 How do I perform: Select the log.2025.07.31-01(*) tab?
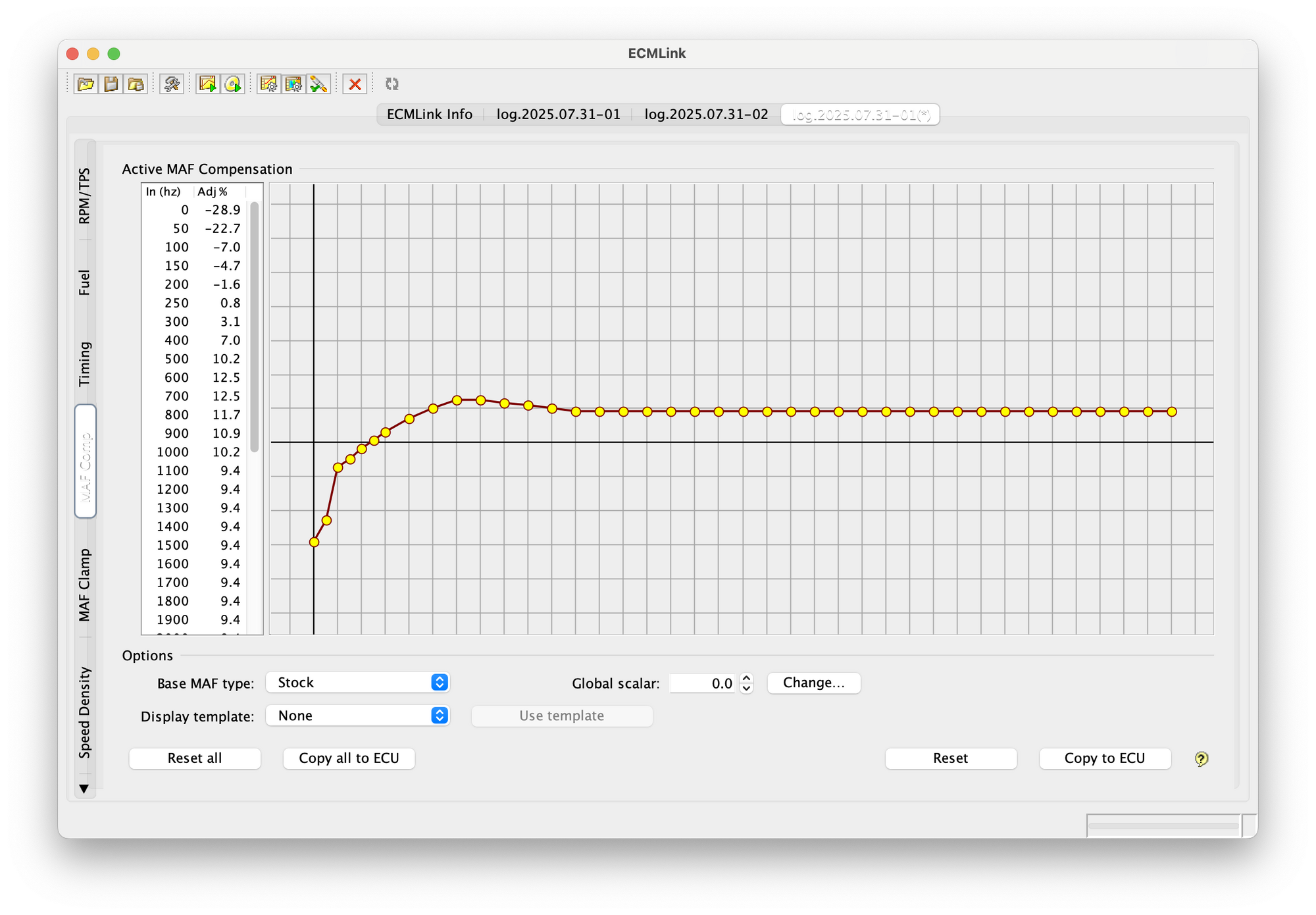pyautogui.click(x=861, y=115)
